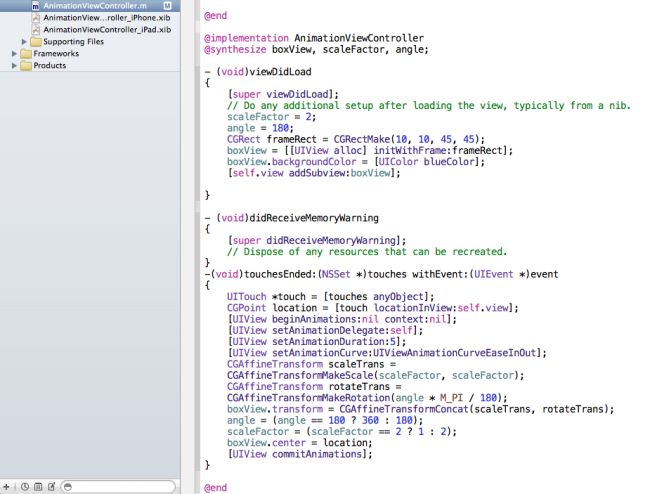Click the angle = 180; line
The width and height of the screenshot is (650, 494).
pyautogui.click(x=260, y=128)
